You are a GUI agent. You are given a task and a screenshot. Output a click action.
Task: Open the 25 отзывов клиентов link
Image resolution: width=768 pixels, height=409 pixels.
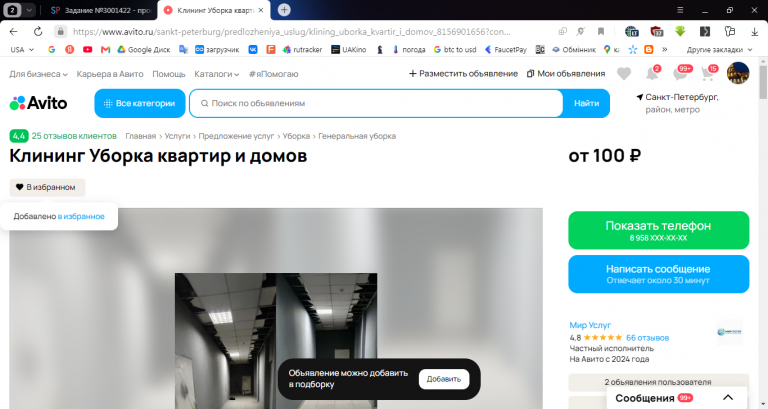point(74,136)
